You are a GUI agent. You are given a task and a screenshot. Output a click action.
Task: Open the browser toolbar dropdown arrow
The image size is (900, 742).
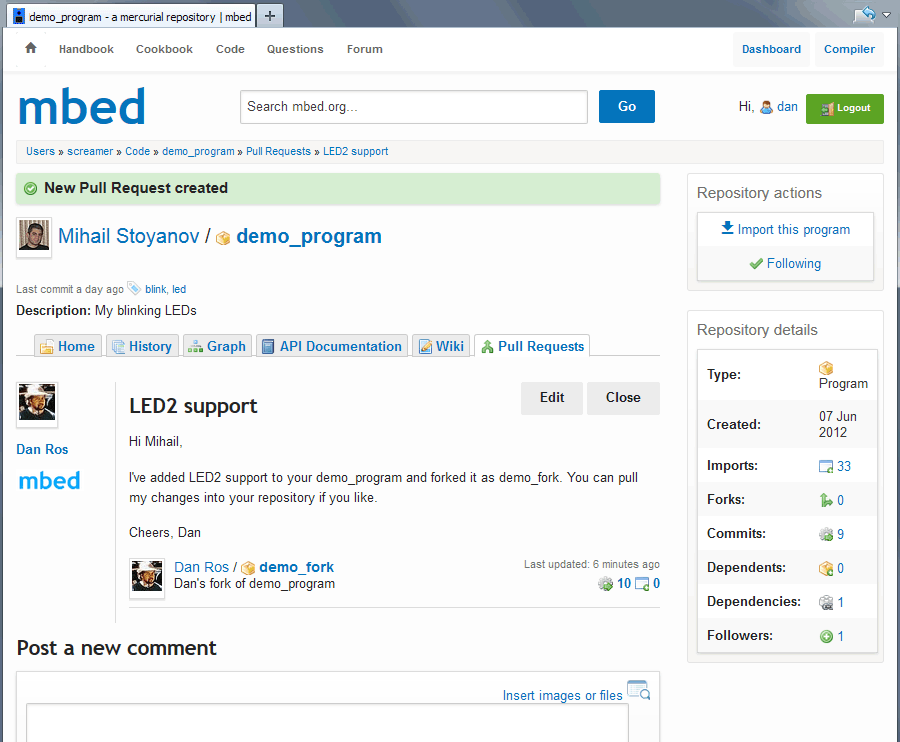[885, 15]
